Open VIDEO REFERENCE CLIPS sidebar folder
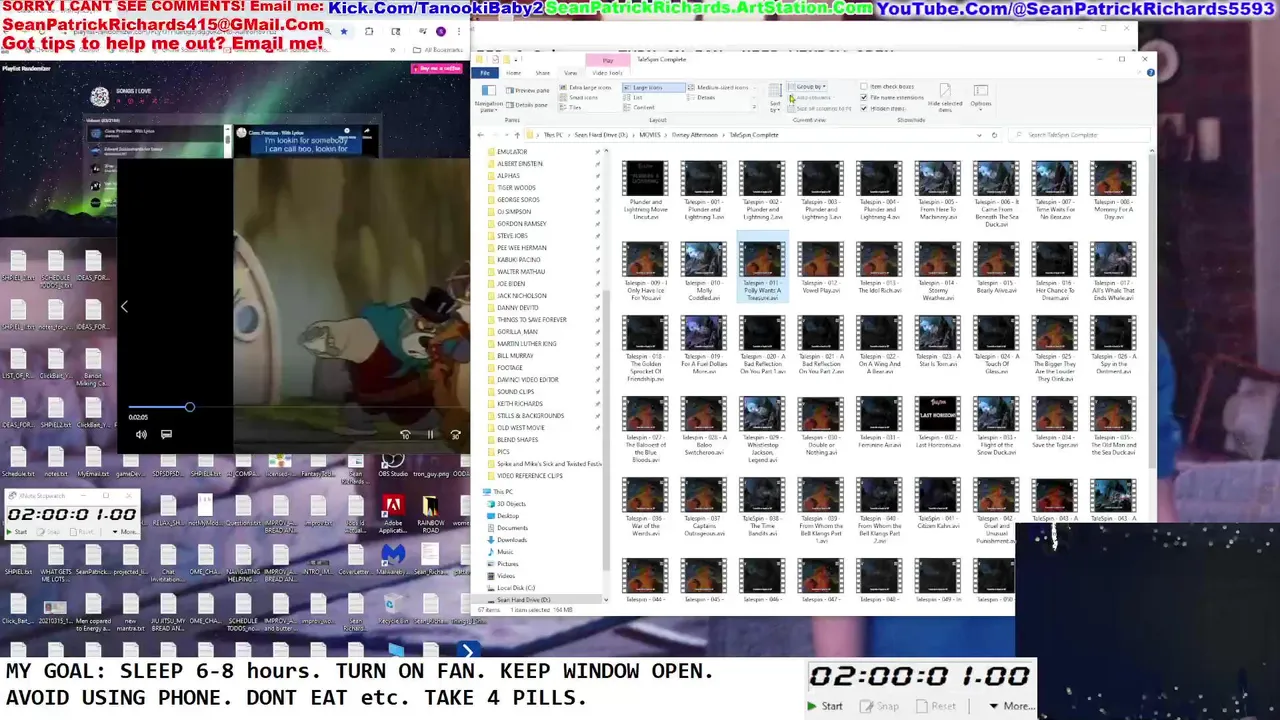1280x720 pixels. pyautogui.click(x=529, y=476)
